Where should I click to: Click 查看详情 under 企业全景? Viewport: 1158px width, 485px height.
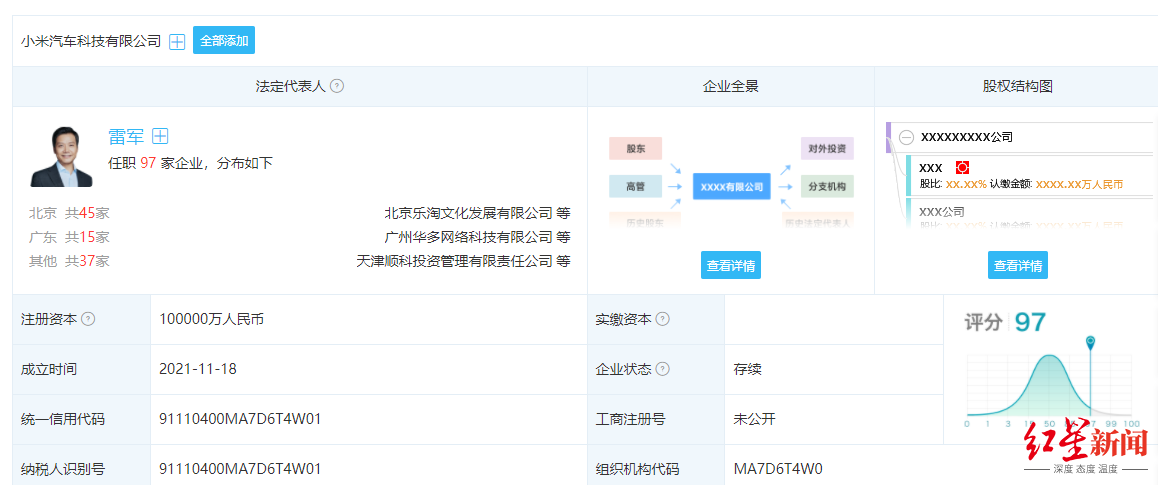pos(731,266)
